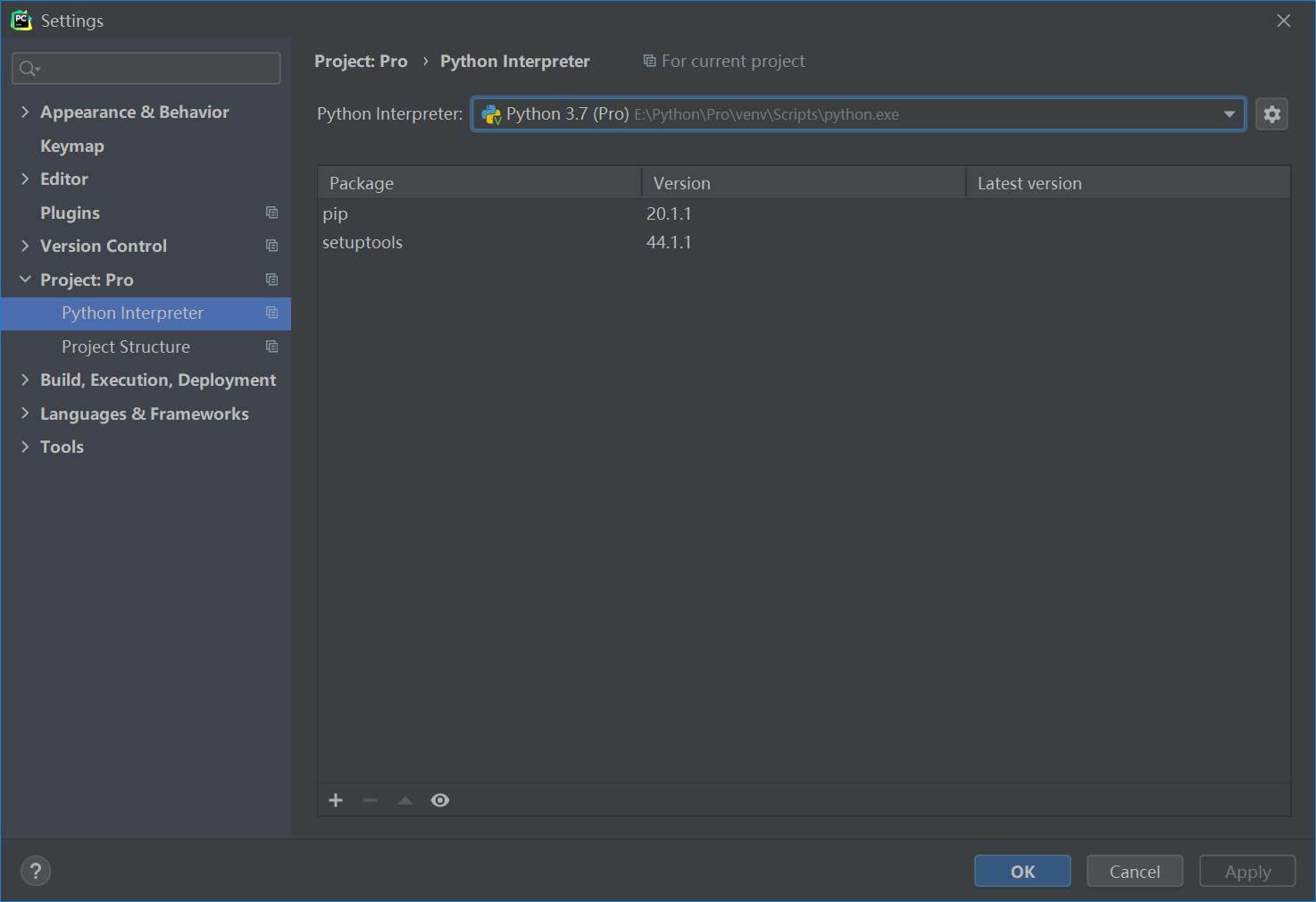
Task: Select Plugins in settings tree
Action: (70, 213)
